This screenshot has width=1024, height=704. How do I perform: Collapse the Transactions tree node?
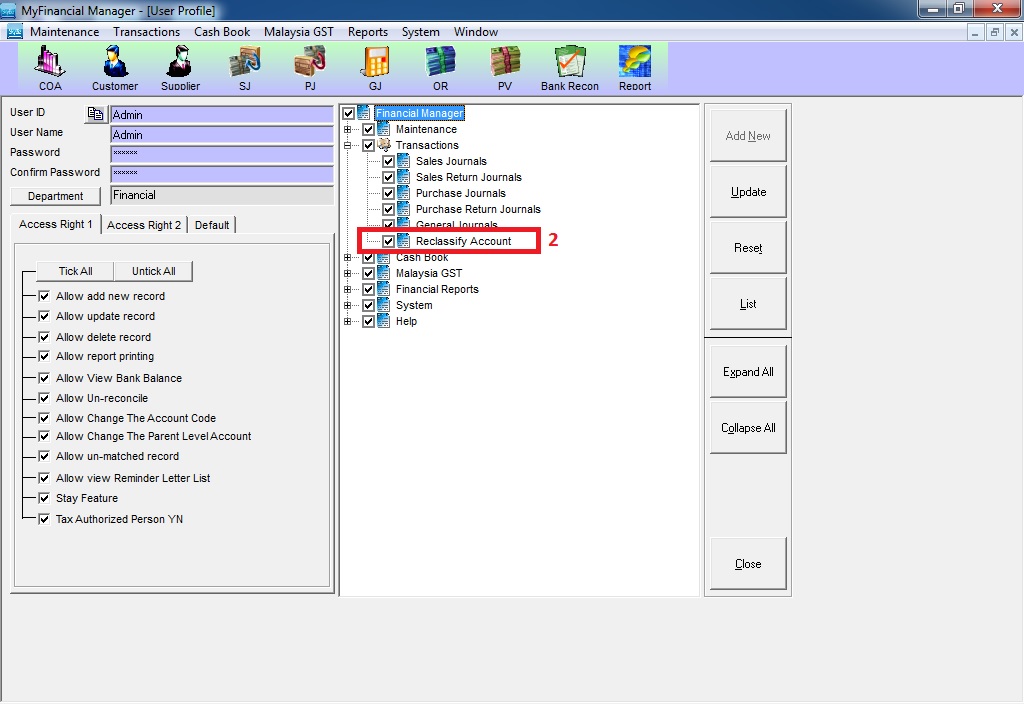pos(348,145)
